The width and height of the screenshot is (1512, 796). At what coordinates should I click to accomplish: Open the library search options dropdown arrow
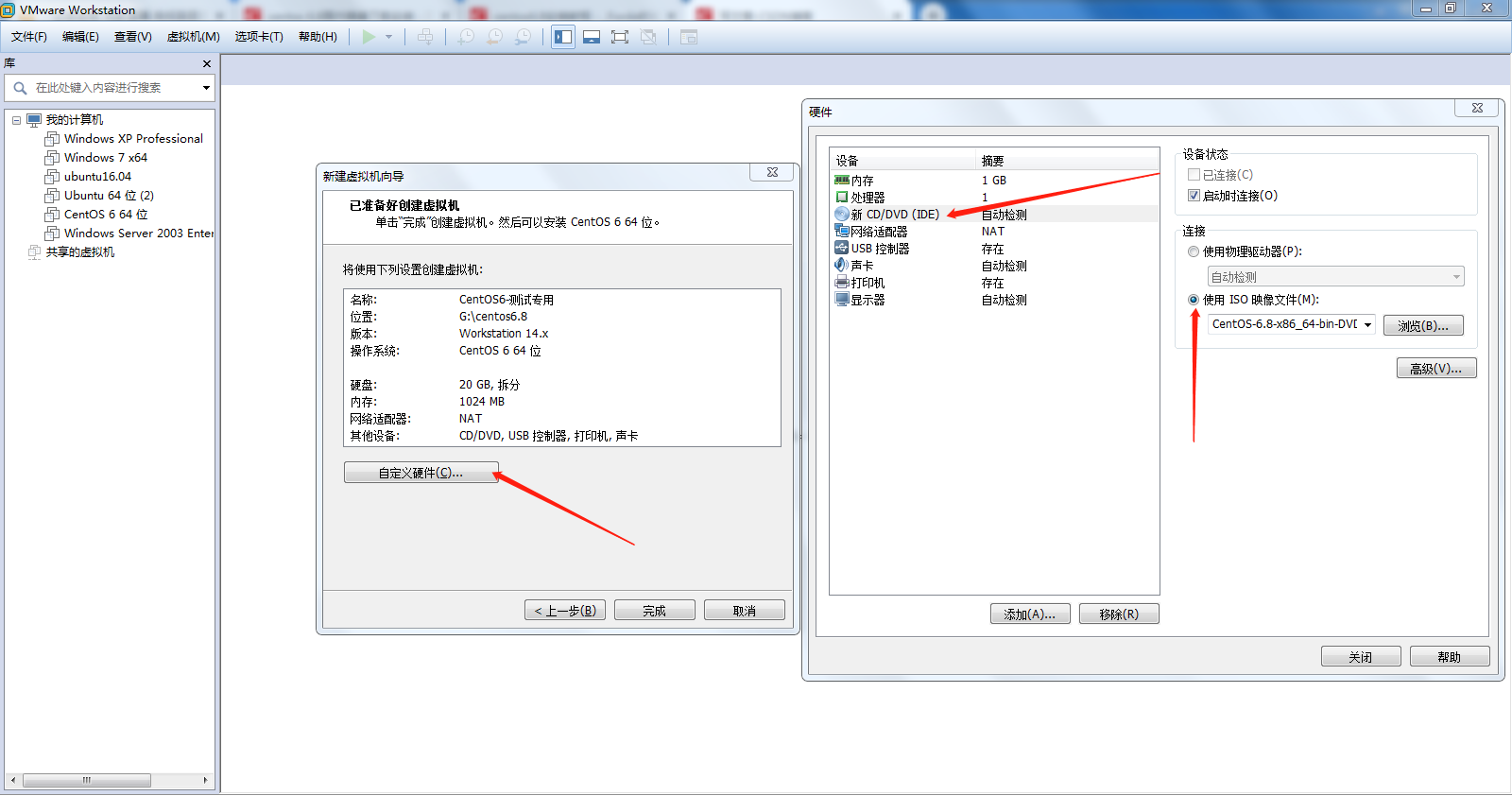tap(206, 88)
